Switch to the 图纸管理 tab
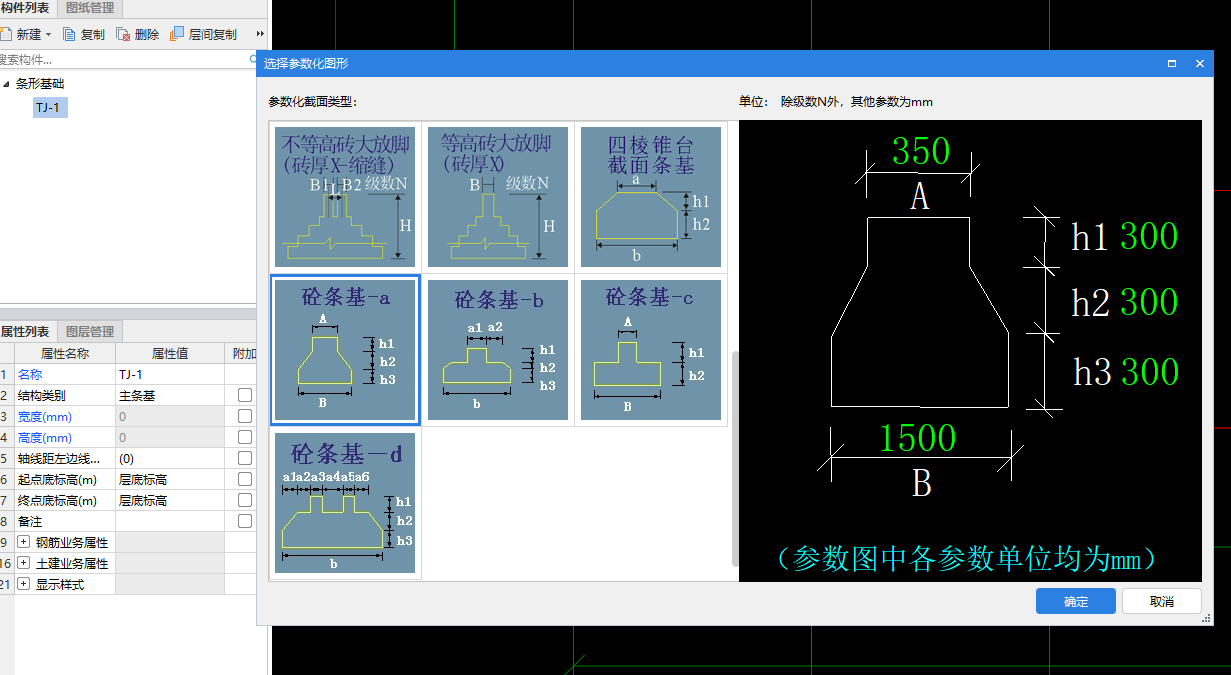Image resolution: width=1231 pixels, height=675 pixels. (x=89, y=8)
